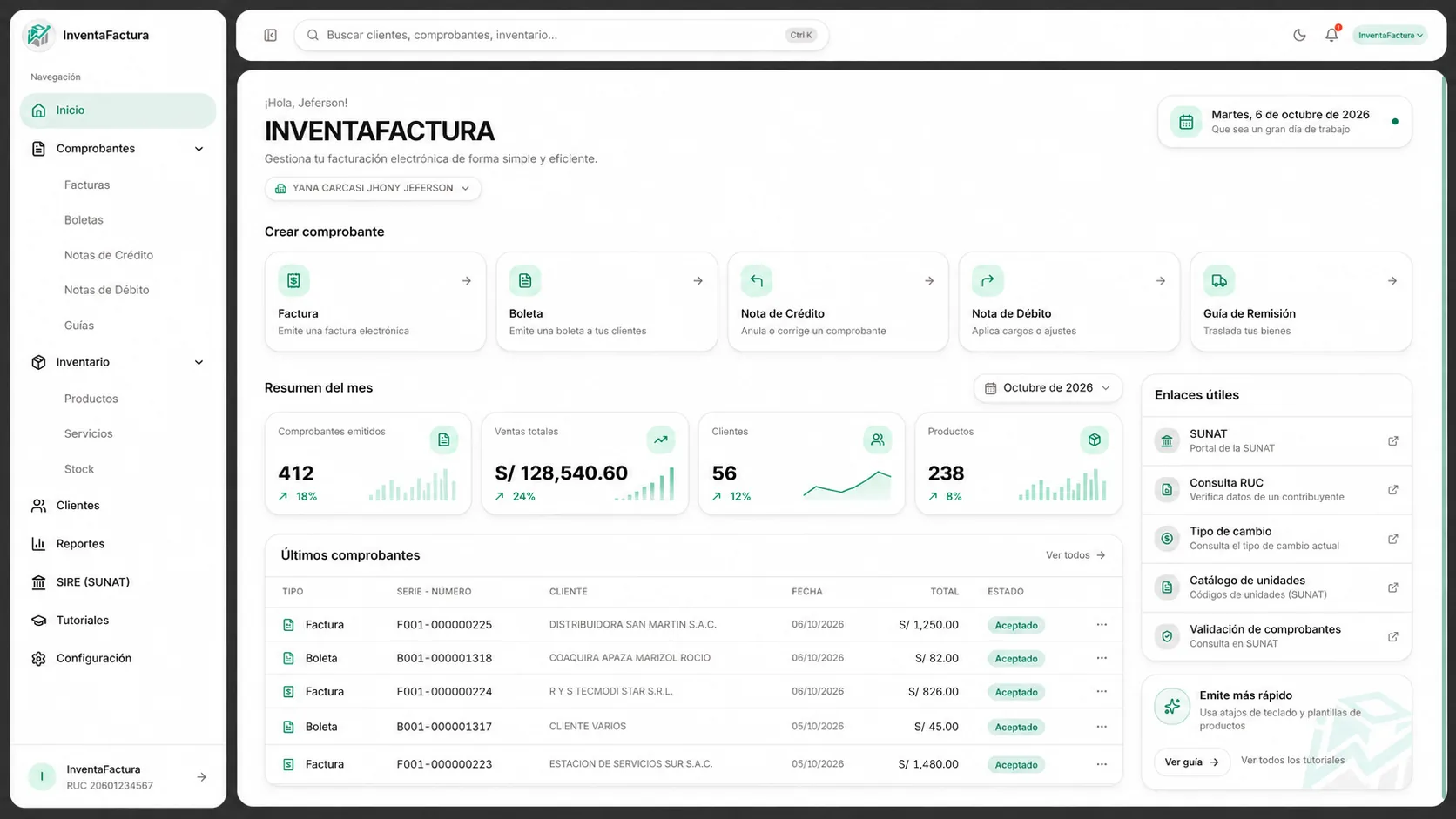Open Tipo de cambio external link icon
The width and height of the screenshot is (1456, 819).
click(x=1393, y=539)
